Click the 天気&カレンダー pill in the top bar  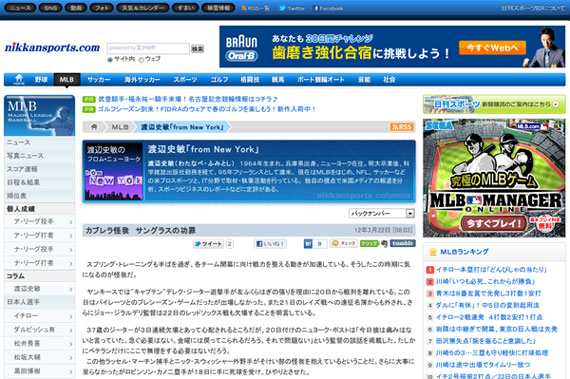[x=143, y=8]
